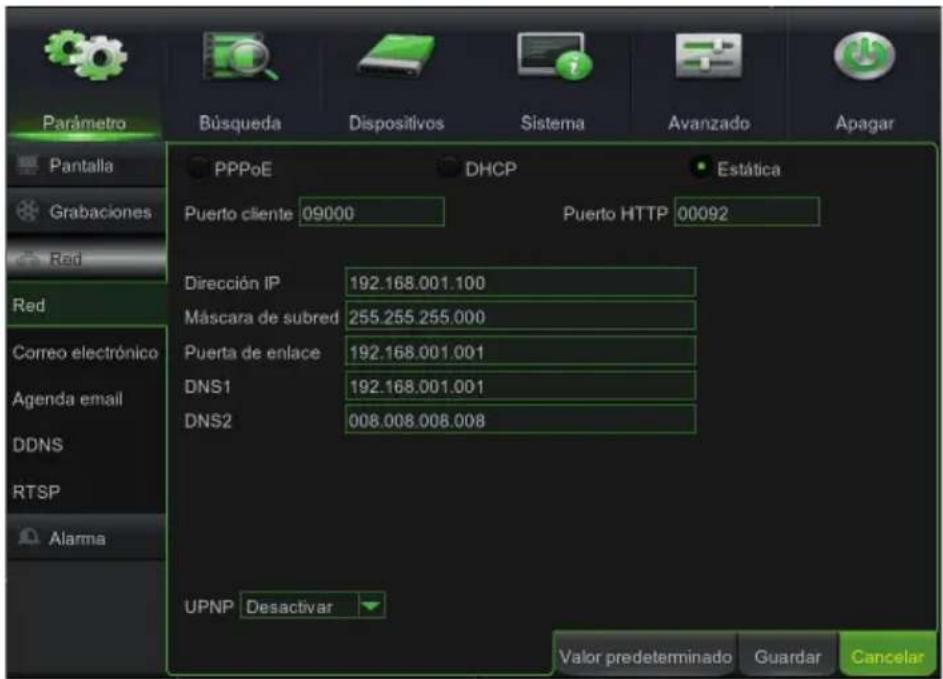Select the PPPoE radio button
943x679 pixels.
[x=198, y=168]
